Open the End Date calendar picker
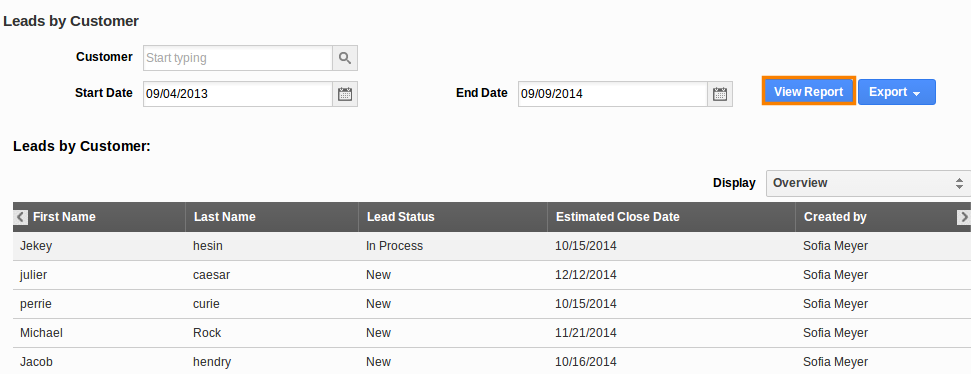The width and height of the screenshot is (971, 374). (x=720, y=94)
